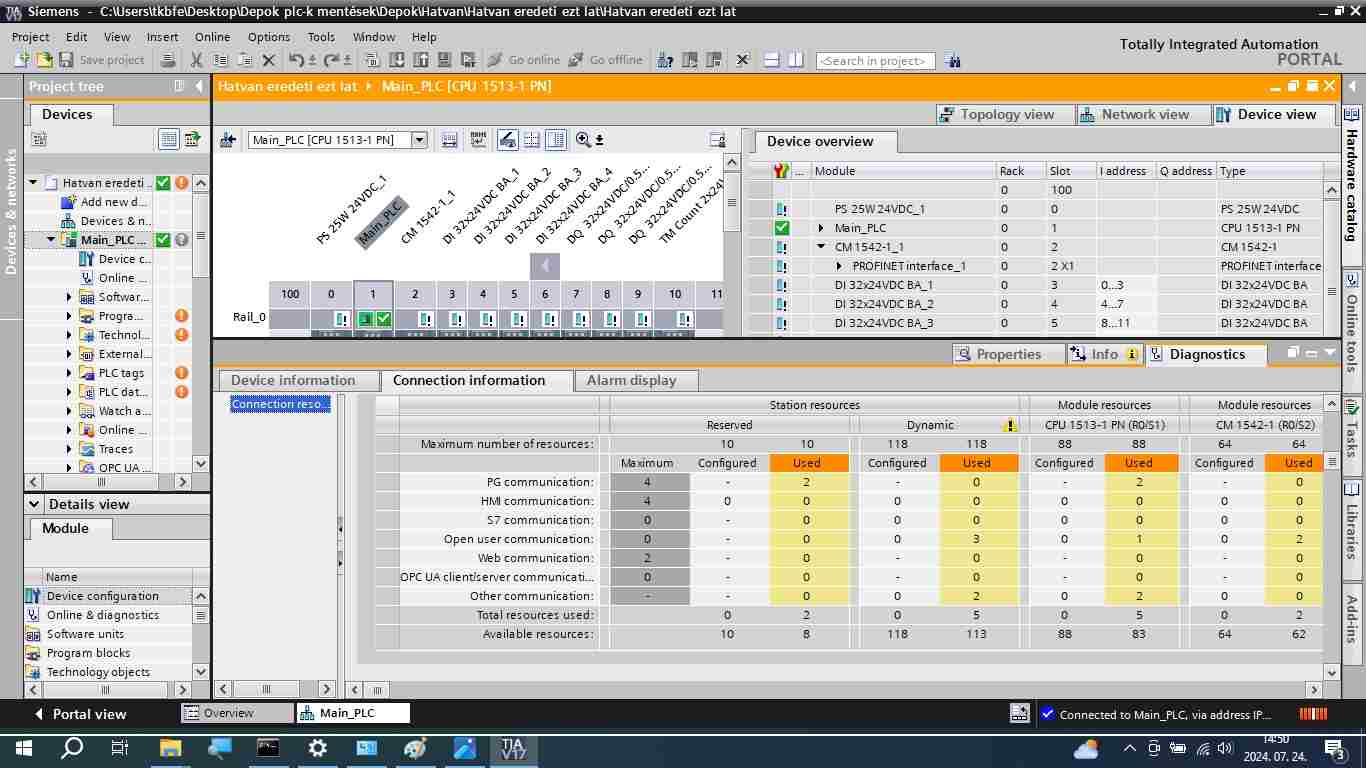Open the Options menu

pyautogui.click(x=269, y=37)
